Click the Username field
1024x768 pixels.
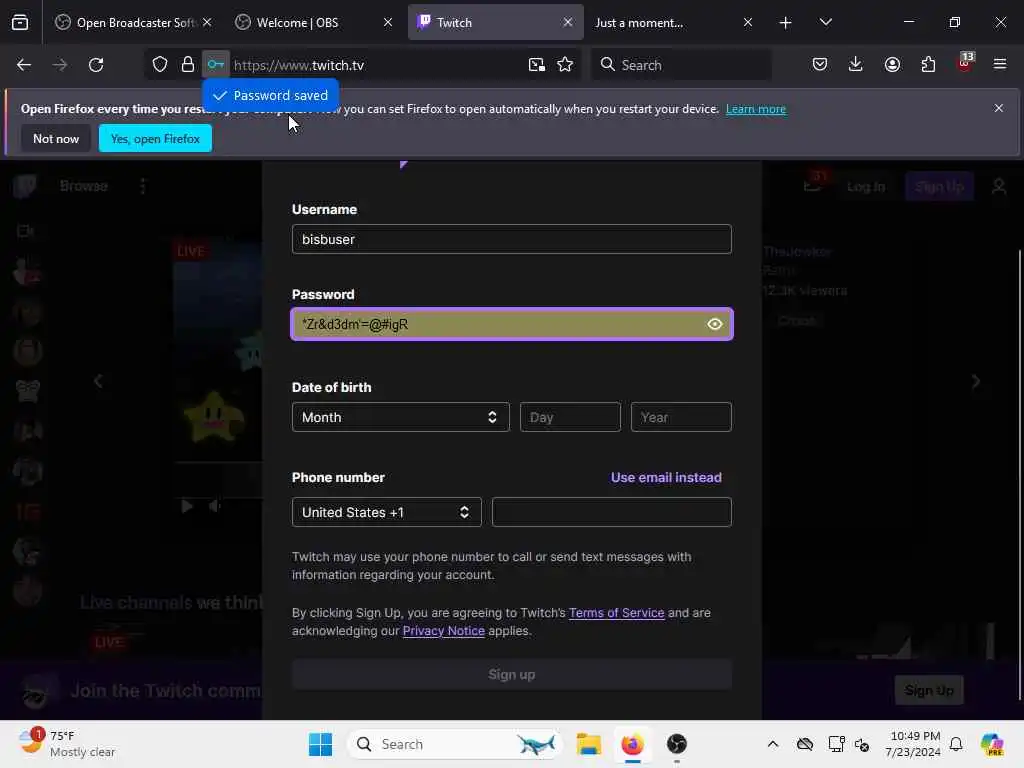511,239
